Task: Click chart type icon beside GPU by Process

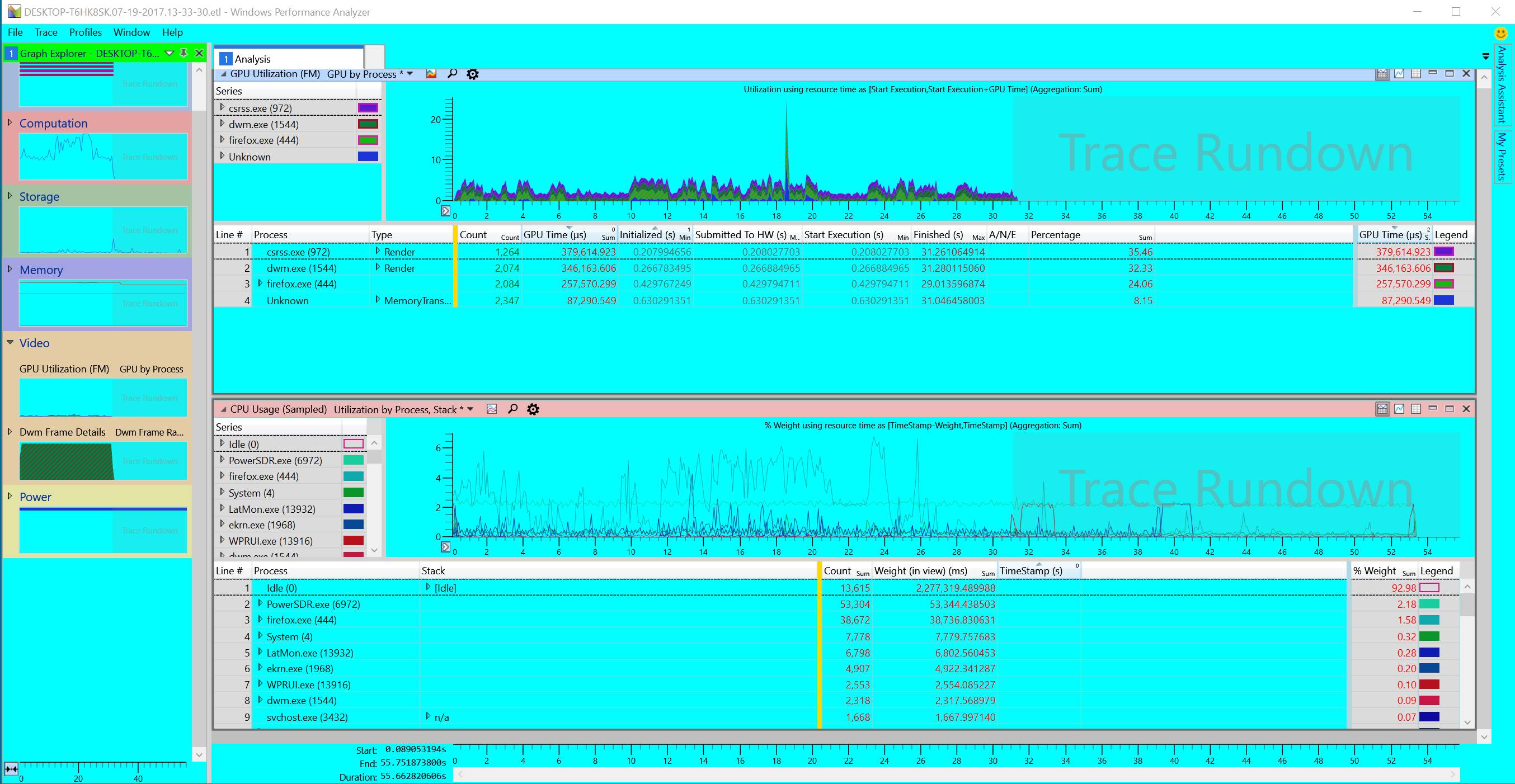Action: coord(432,74)
